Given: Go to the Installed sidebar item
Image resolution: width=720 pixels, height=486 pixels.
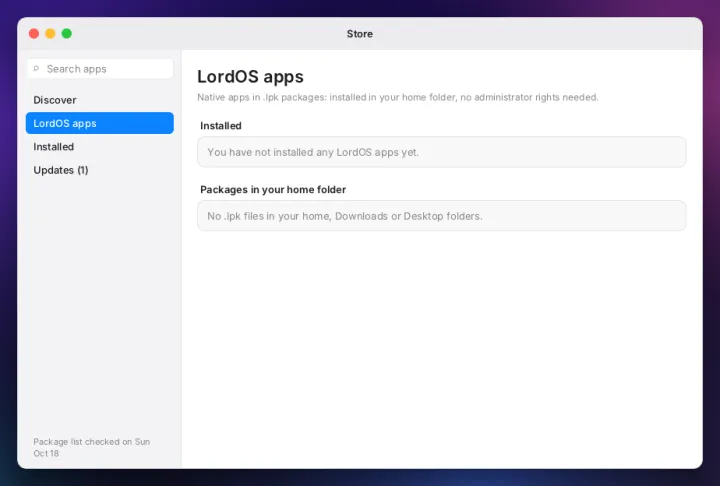Looking at the screenshot, I should pyautogui.click(x=100, y=147).
